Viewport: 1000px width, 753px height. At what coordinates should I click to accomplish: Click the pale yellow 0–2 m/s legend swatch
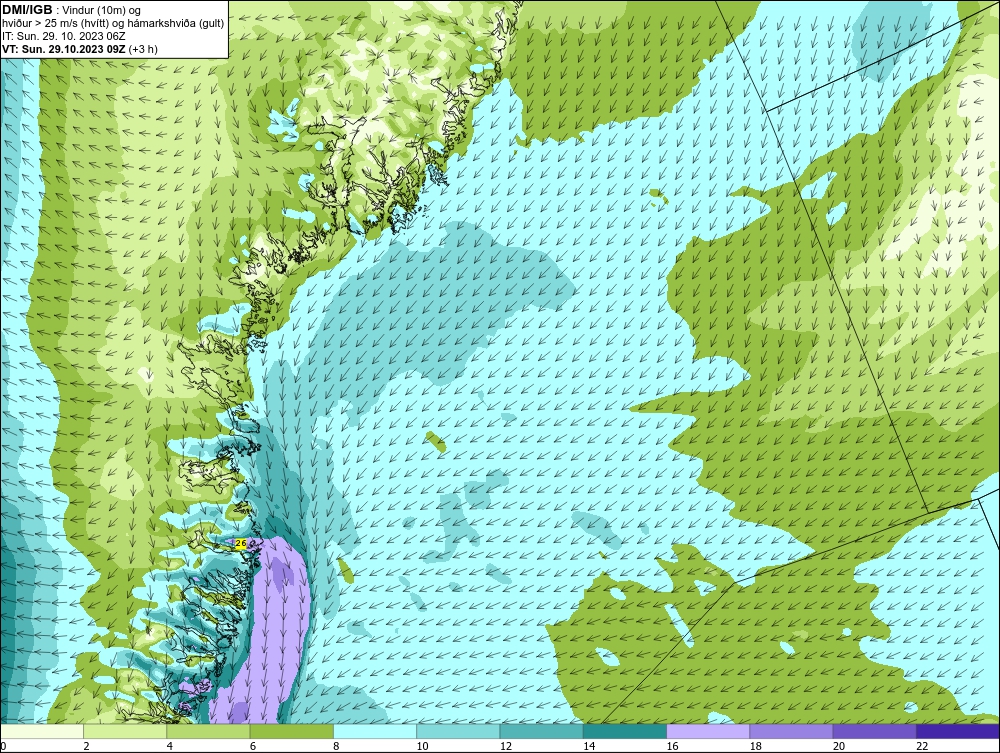coord(42,731)
